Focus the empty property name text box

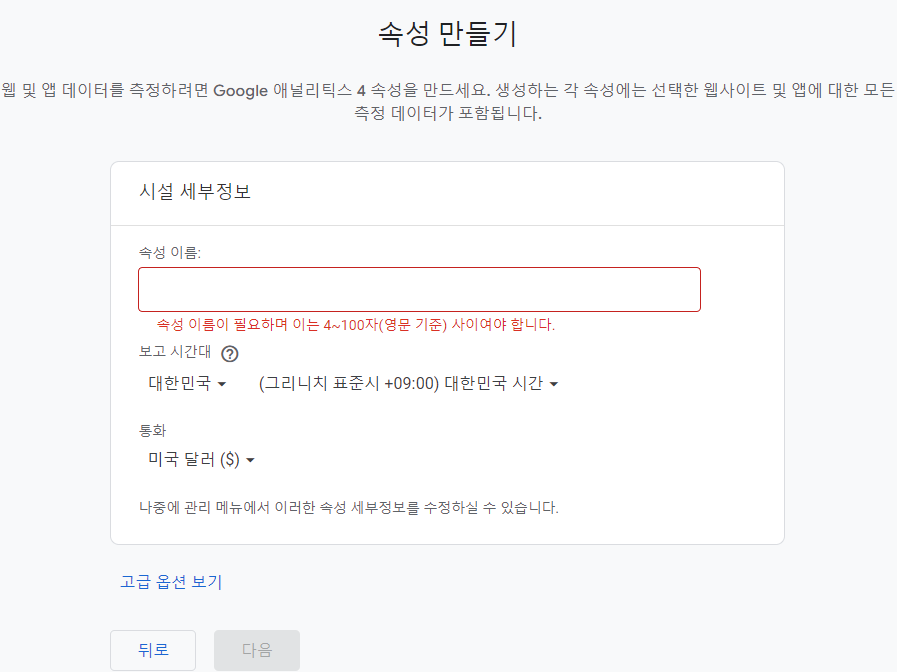(418, 289)
